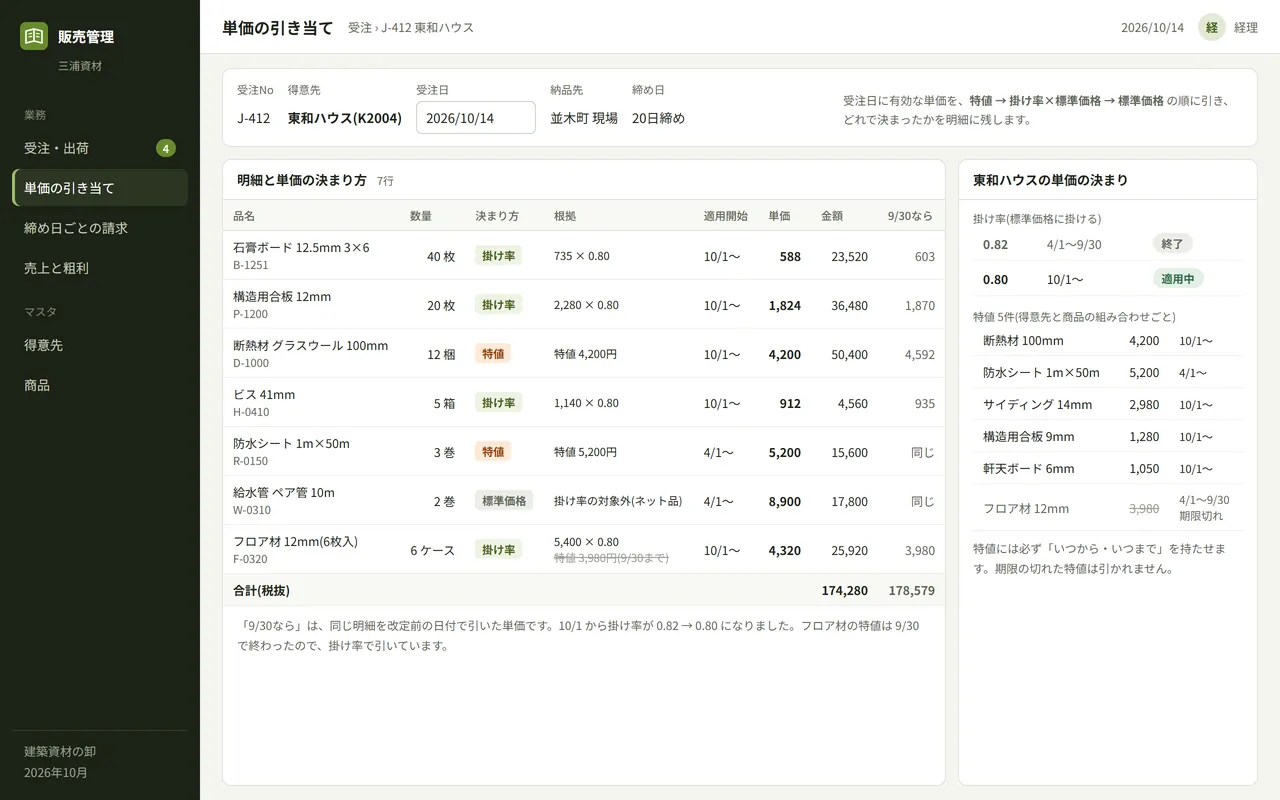The width and height of the screenshot is (1280, 800).
Task: Click the 特値 tag on the 断熱材 グラスウール row
Action: (x=493, y=354)
